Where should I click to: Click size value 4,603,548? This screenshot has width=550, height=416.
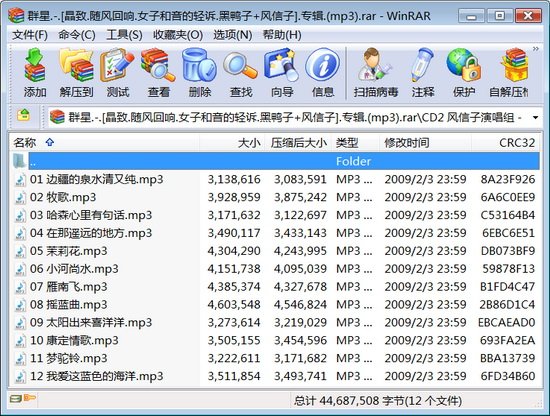click(x=234, y=305)
